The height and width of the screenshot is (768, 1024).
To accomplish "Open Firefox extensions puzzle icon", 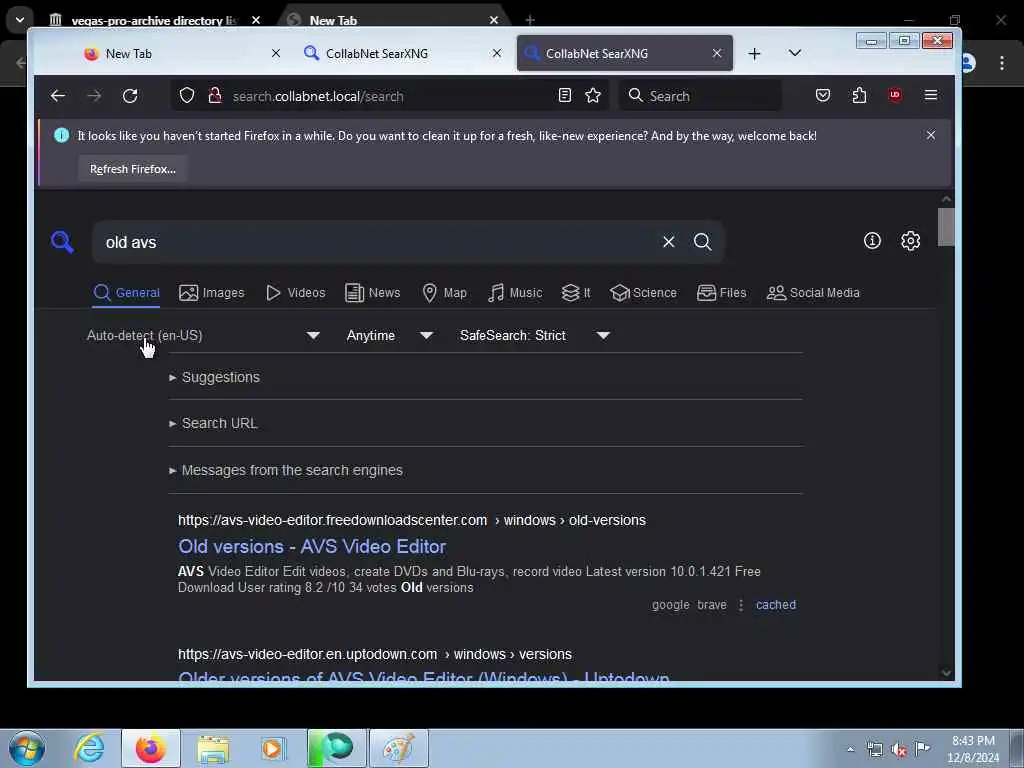I will pyautogui.click(x=859, y=95).
